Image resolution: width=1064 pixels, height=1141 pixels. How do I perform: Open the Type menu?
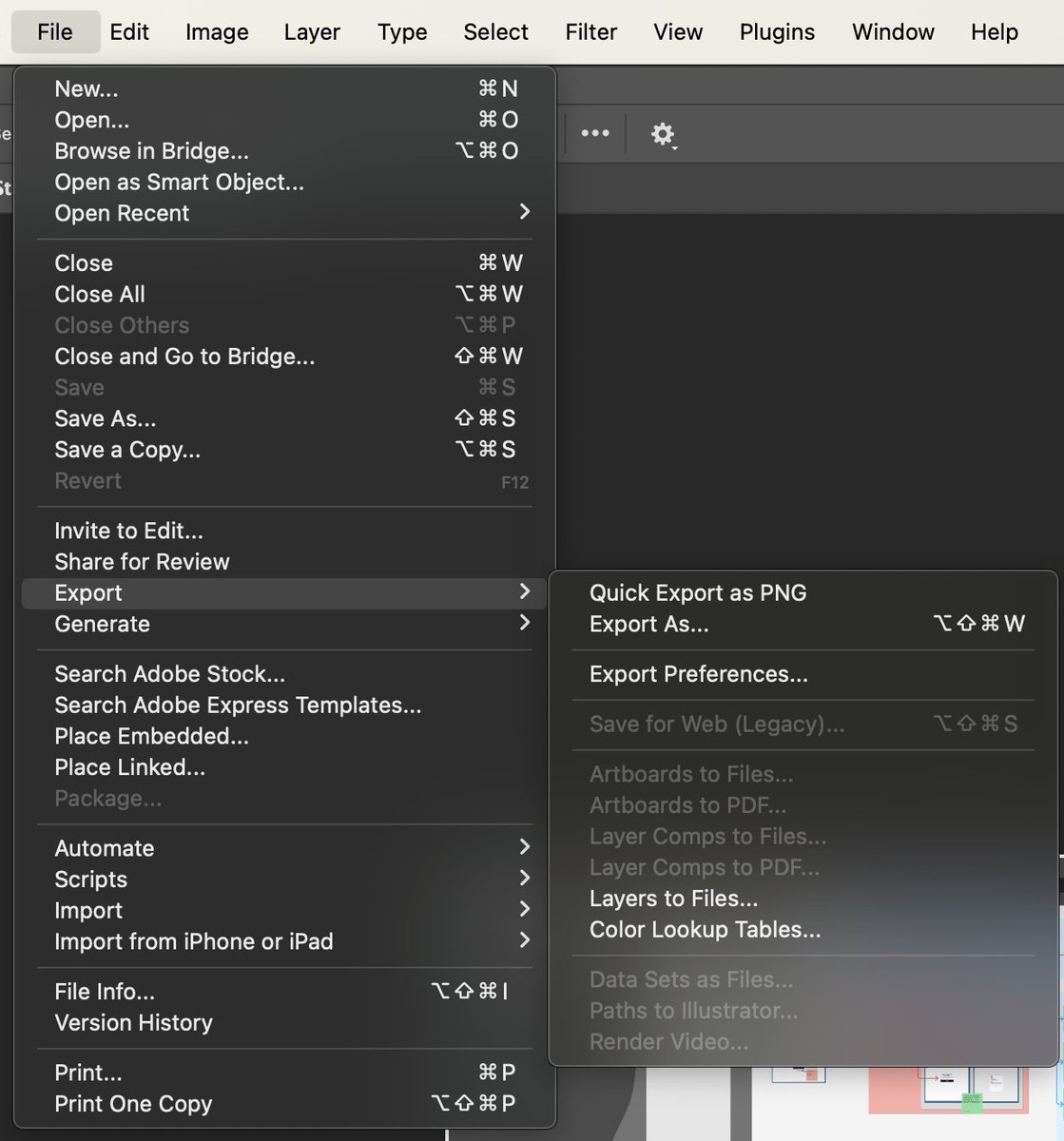(x=402, y=31)
